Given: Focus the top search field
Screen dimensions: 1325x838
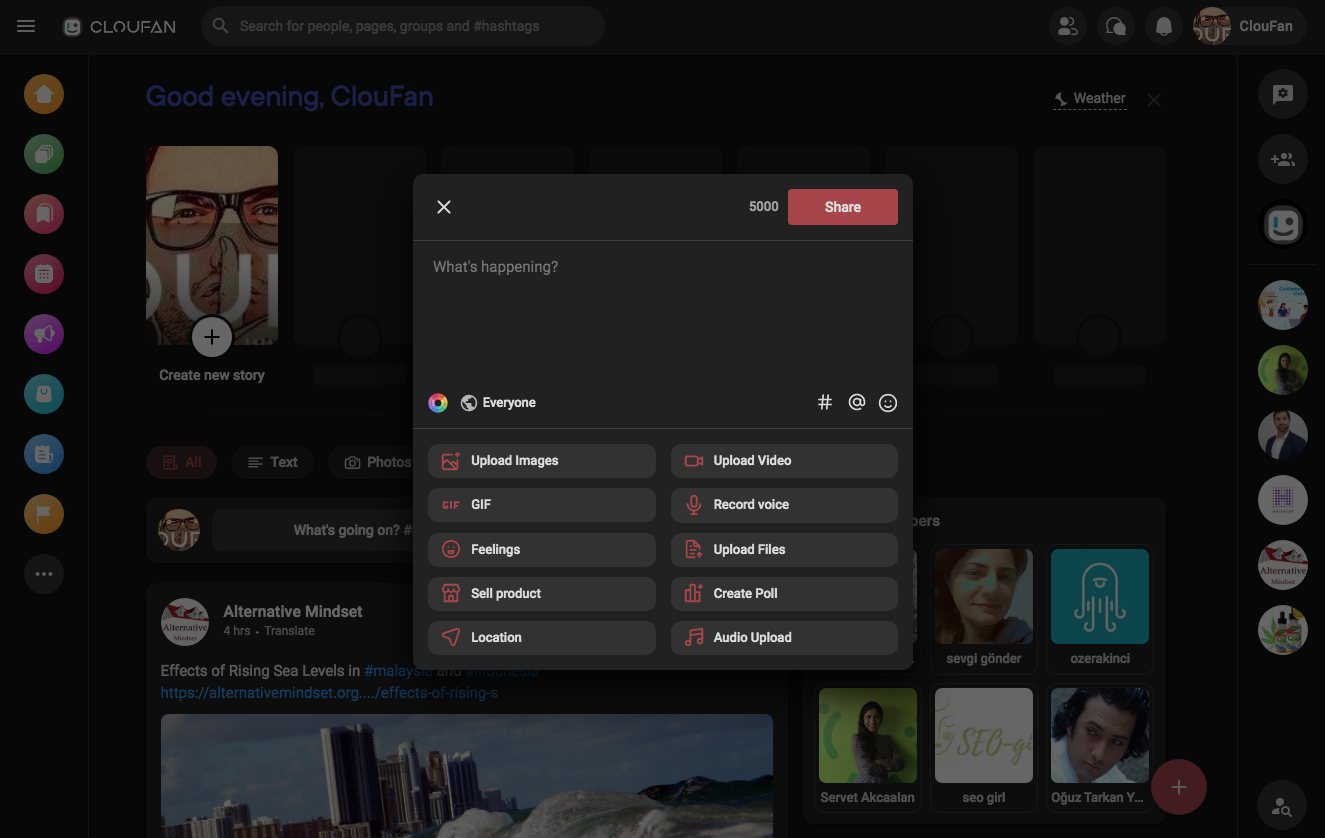Looking at the screenshot, I should [x=403, y=27].
